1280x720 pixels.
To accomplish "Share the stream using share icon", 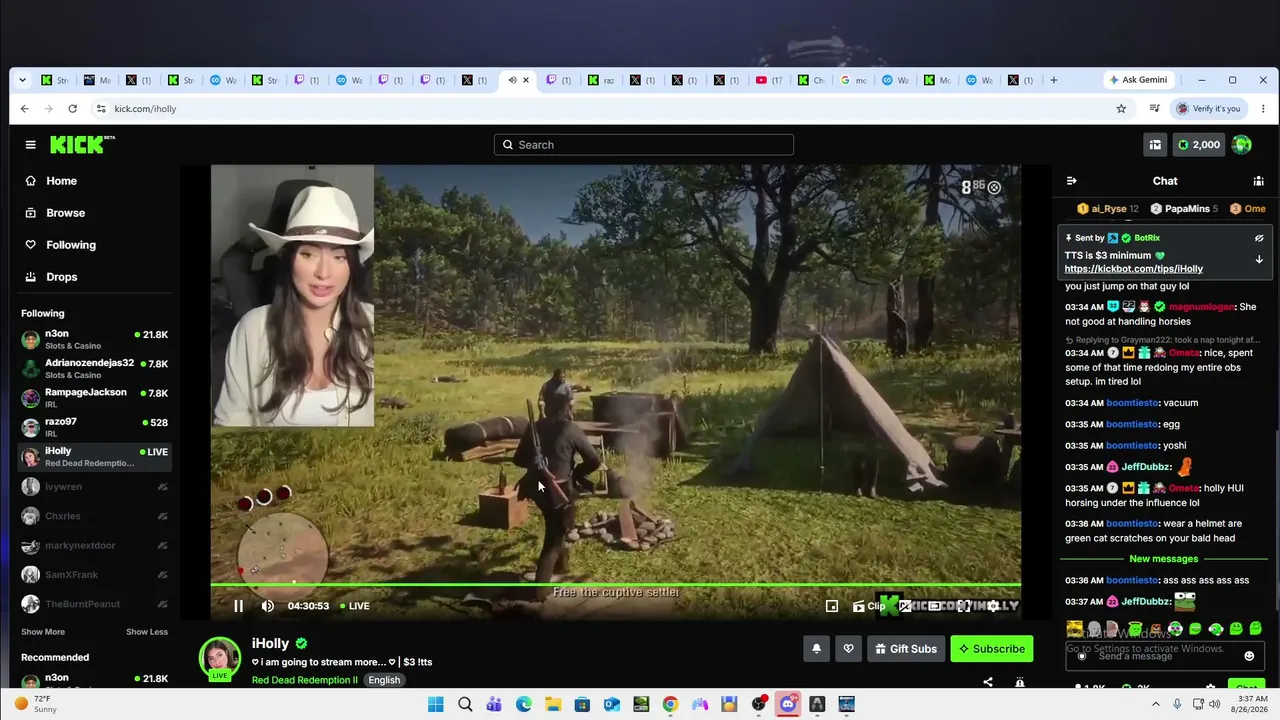I will tap(988, 682).
